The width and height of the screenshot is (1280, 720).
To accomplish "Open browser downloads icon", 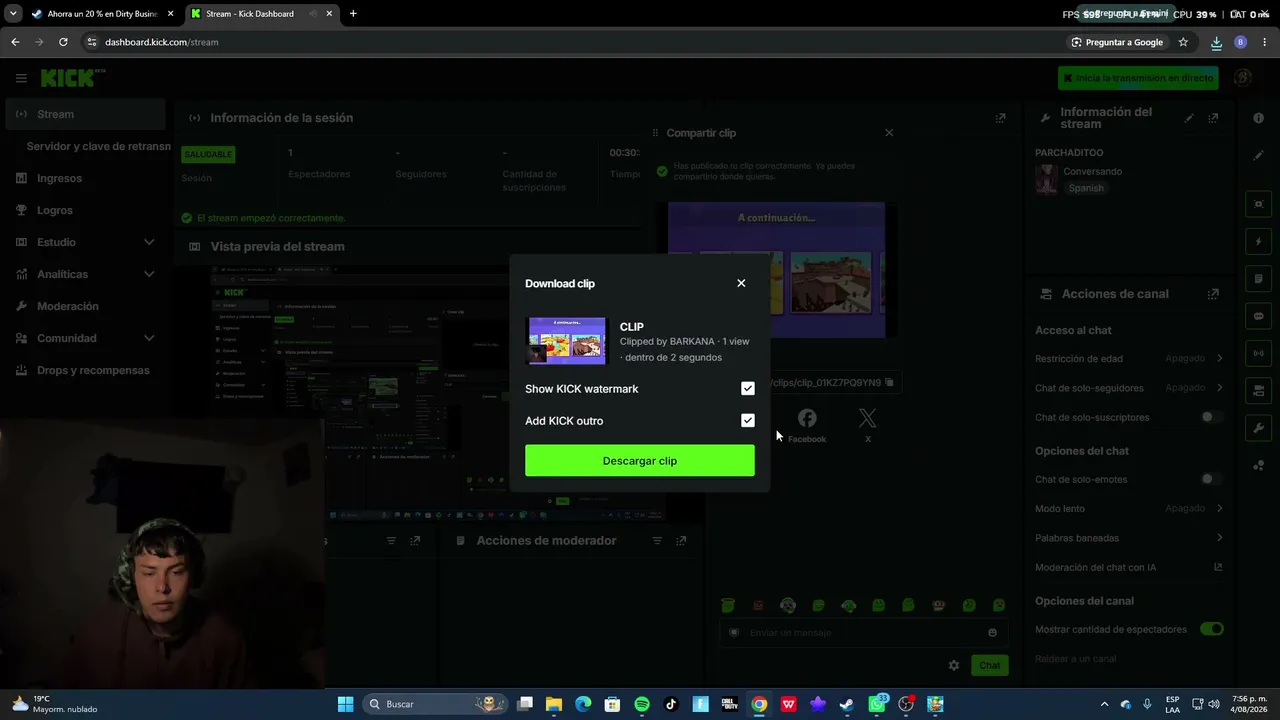I will (1216, 42).
